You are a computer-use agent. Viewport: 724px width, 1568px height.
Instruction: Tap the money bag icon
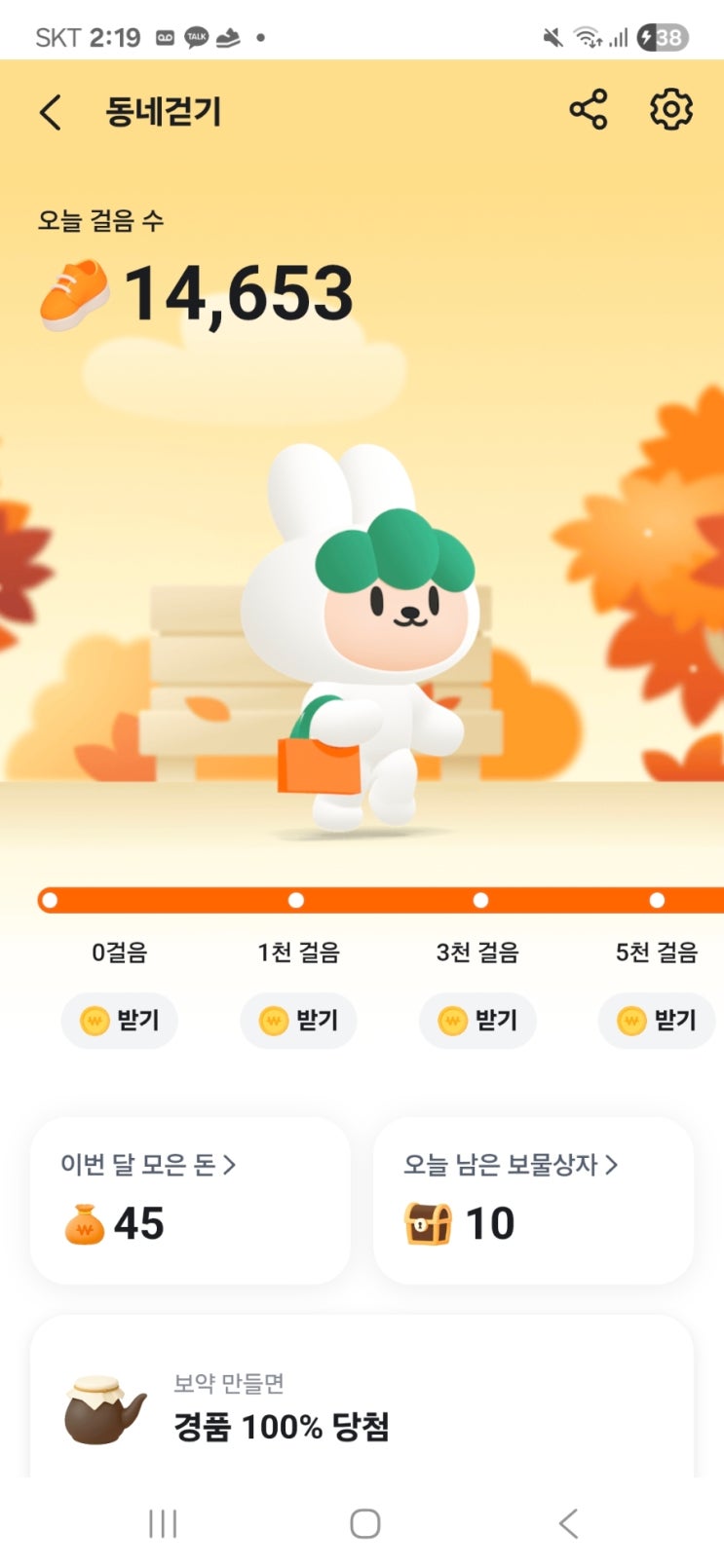coord(84,1224)
